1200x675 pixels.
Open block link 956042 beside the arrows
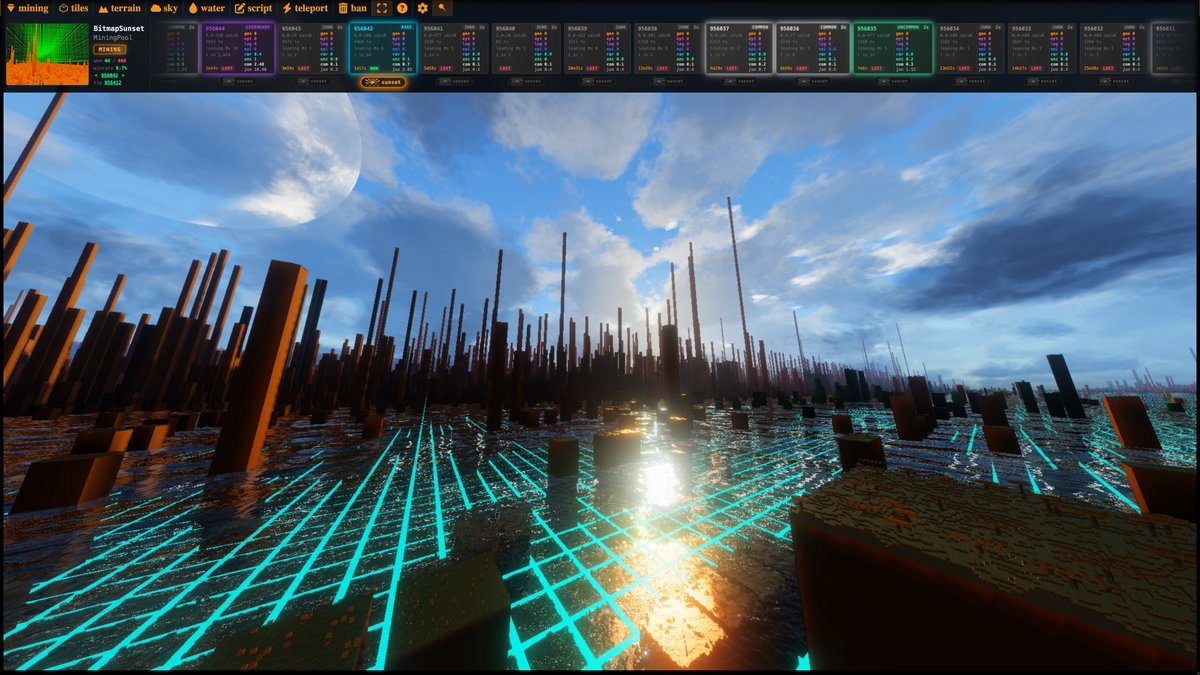(x=110, y=75)
